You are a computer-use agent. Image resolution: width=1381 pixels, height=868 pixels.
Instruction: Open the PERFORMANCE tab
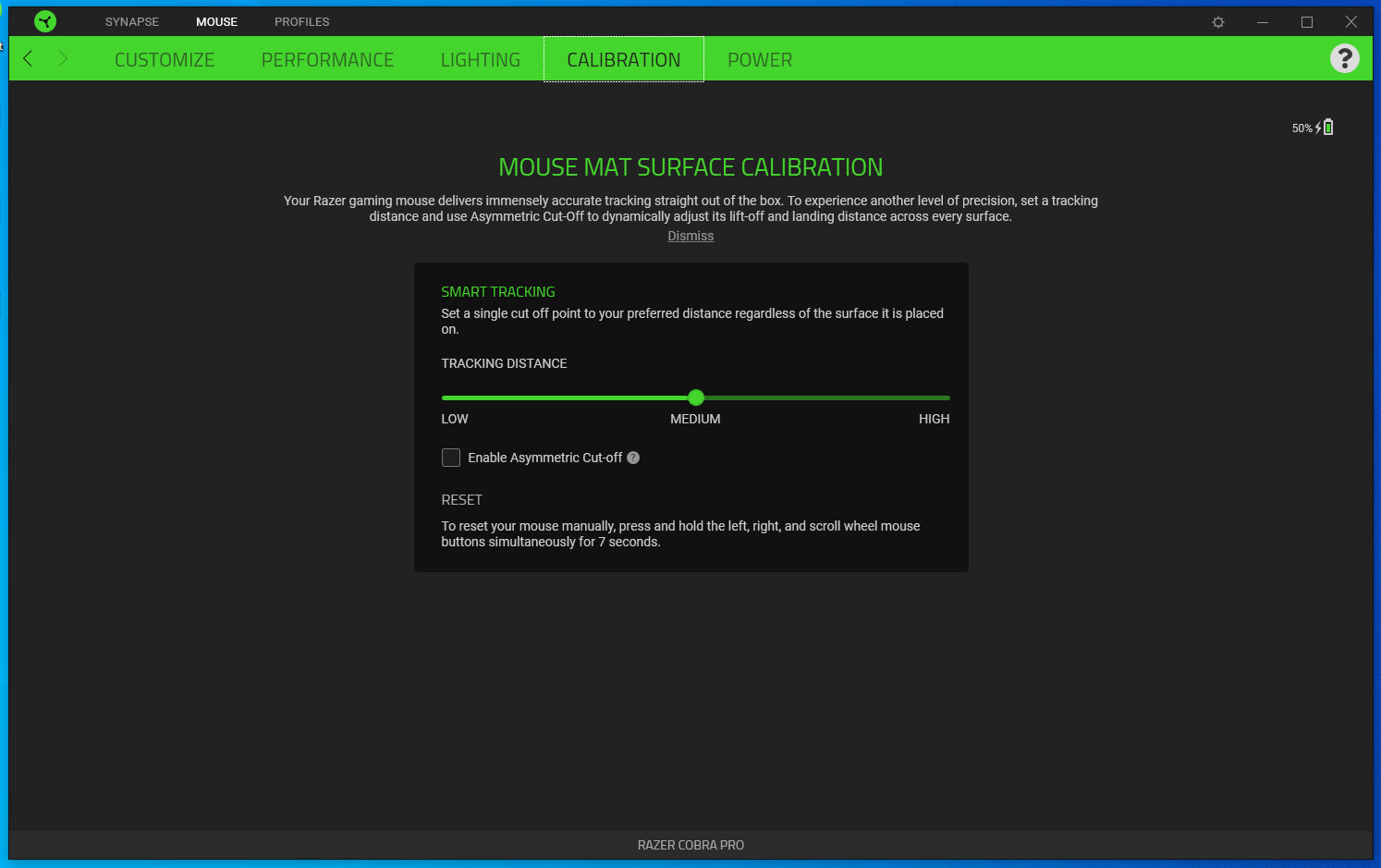(327, 58)
